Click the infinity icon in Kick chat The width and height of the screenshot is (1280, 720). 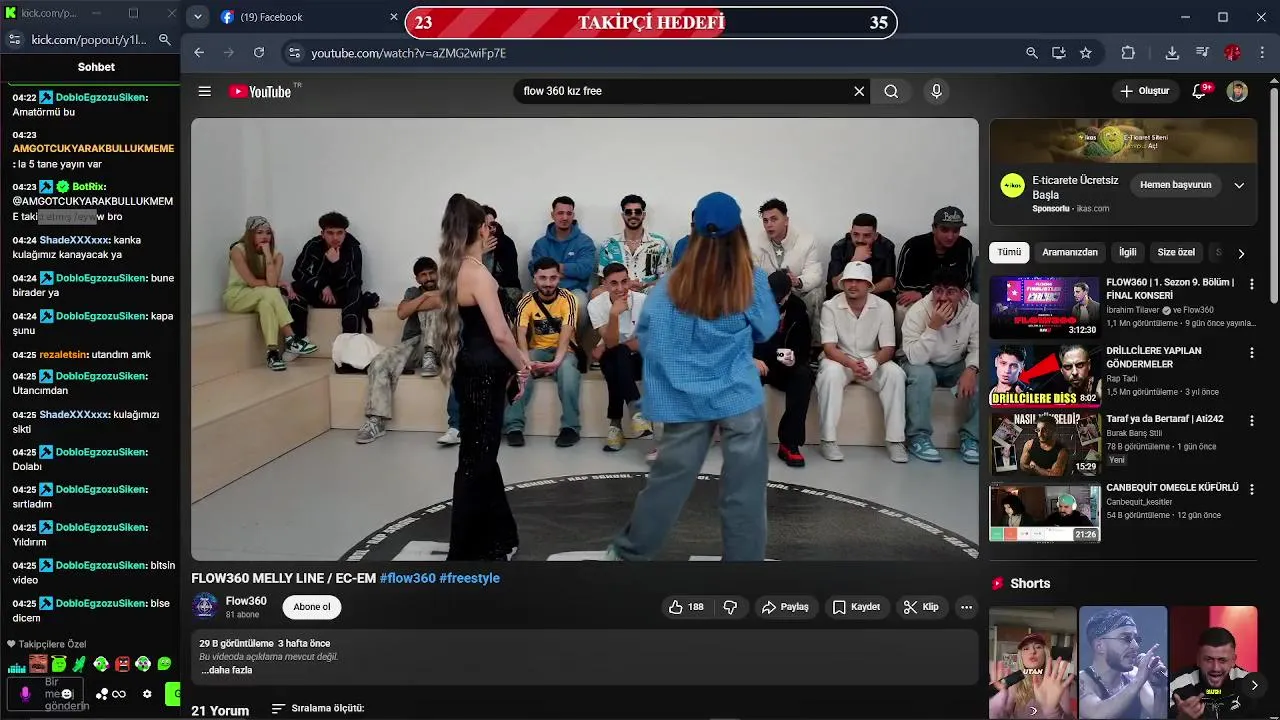[x=119, y=694]
